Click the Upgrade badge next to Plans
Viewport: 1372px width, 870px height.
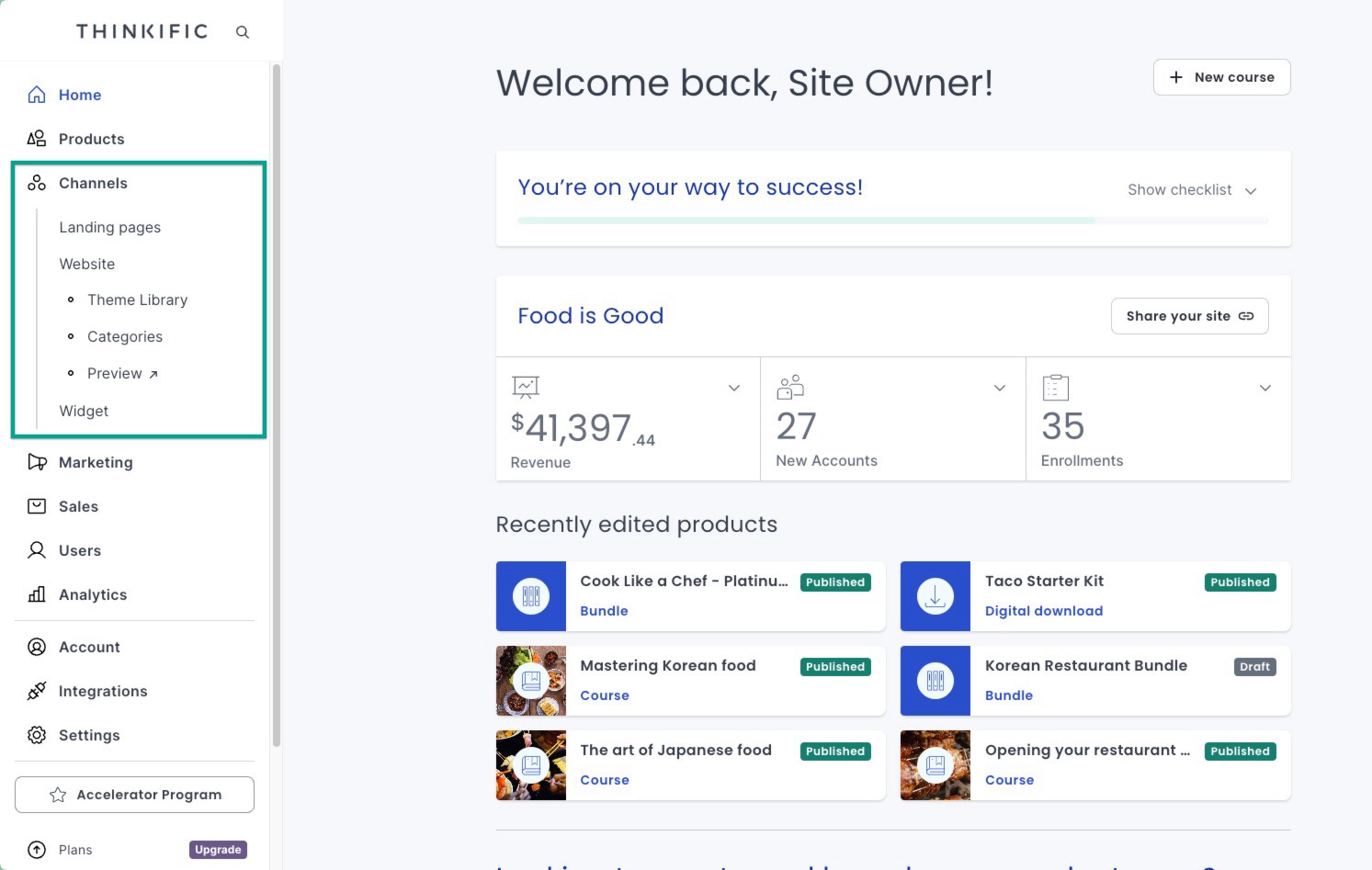pos(218,850)
